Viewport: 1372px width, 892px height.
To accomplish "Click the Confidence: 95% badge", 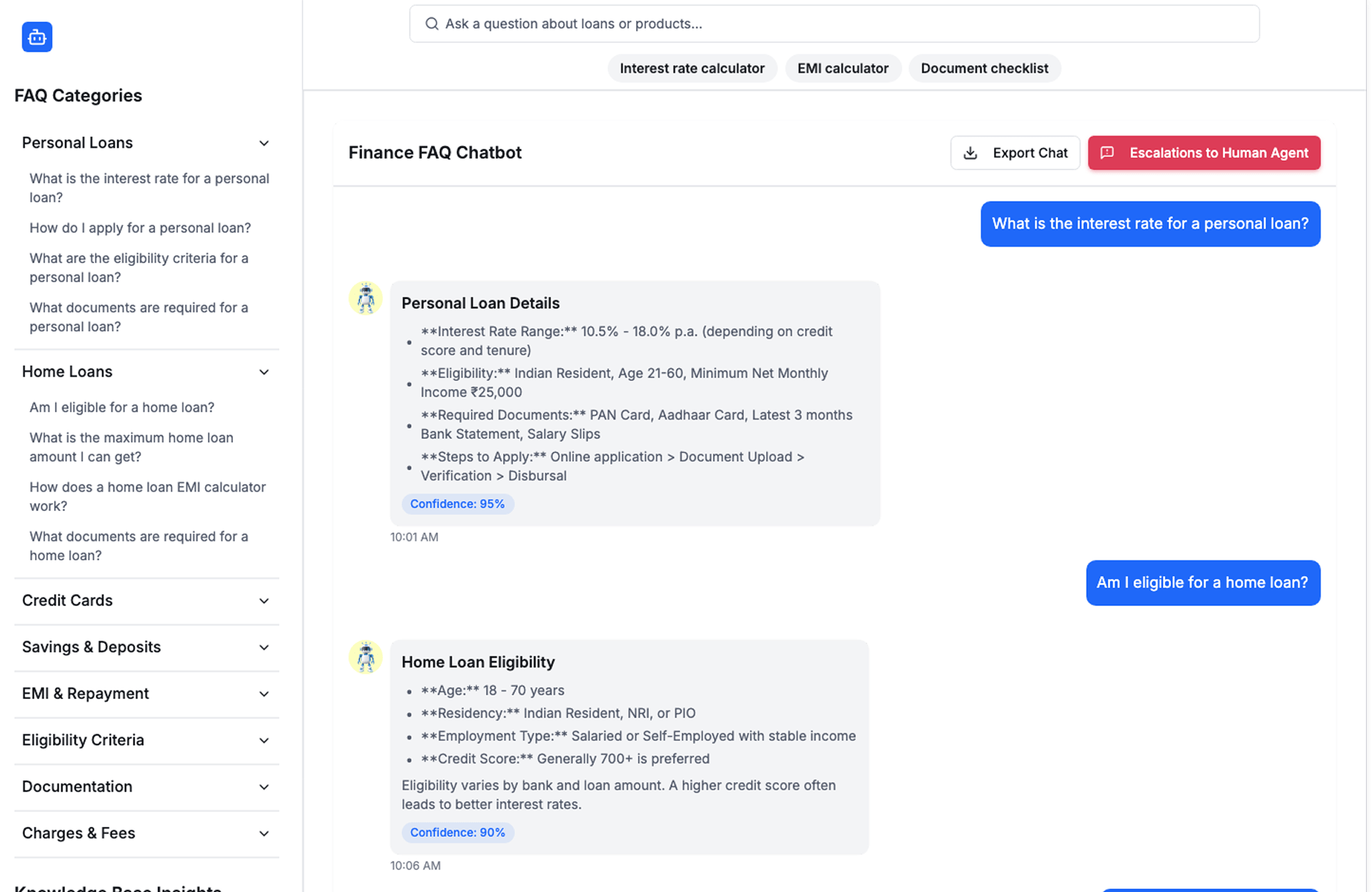I will coord(457,504).
